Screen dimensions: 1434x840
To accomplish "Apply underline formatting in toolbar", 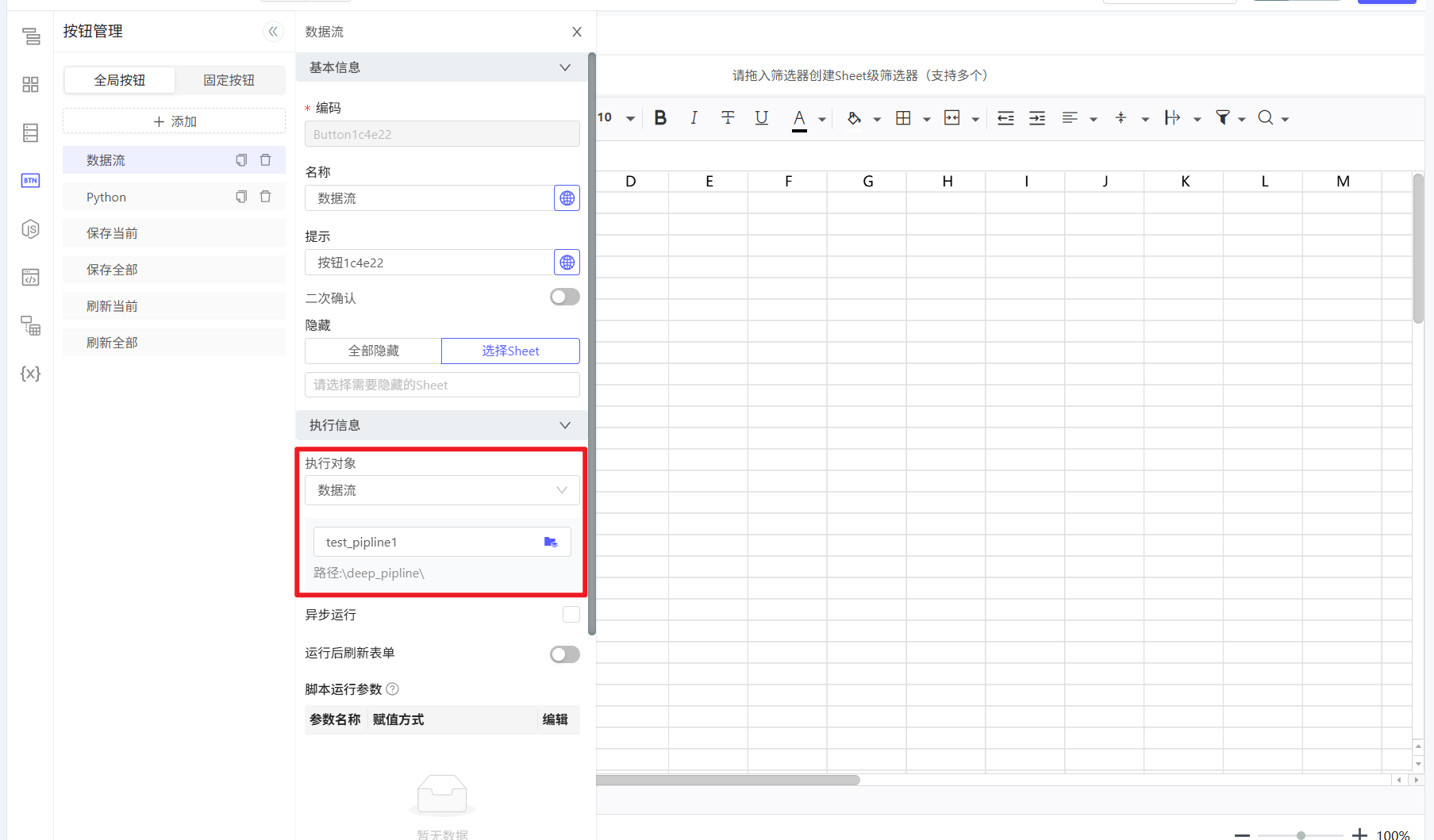I will (761, 118).
